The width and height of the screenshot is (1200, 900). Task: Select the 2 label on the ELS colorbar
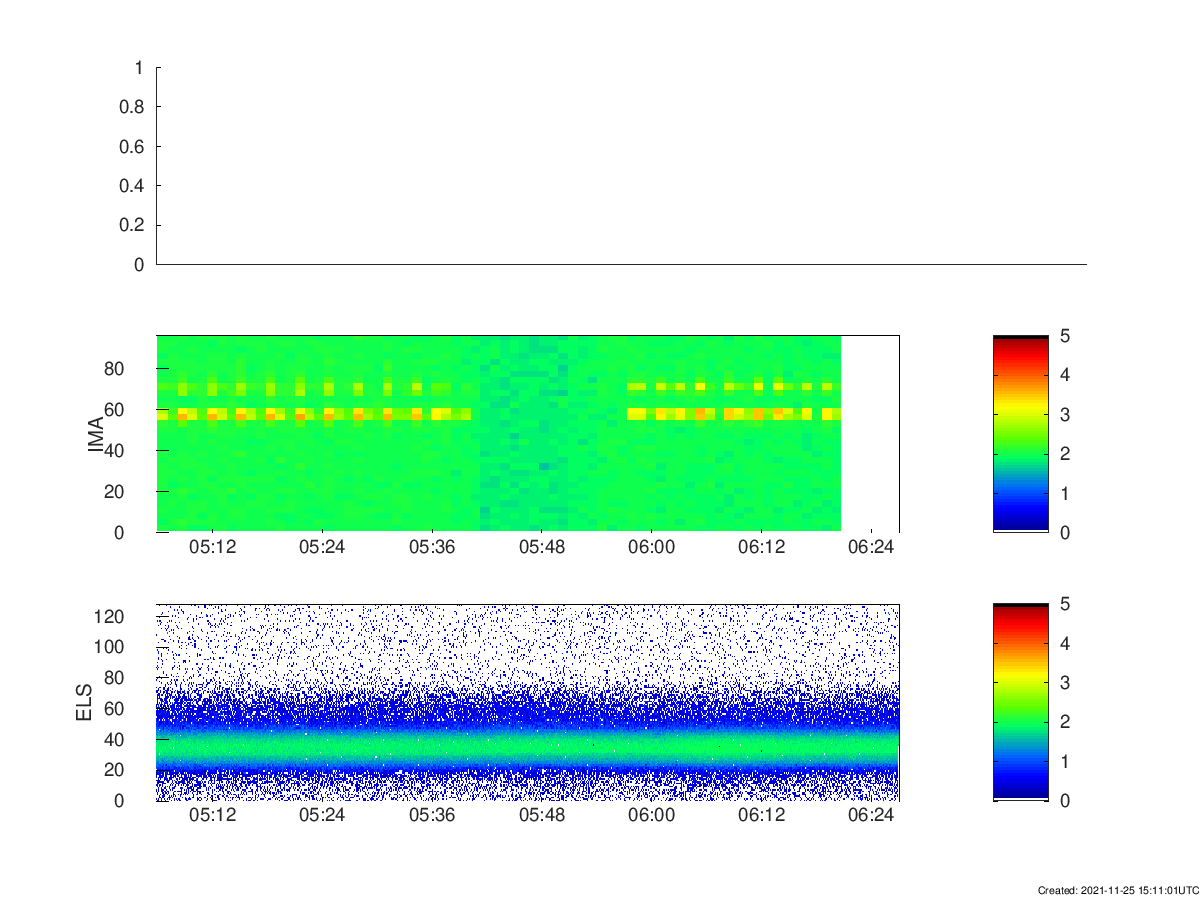(1065, 722)
